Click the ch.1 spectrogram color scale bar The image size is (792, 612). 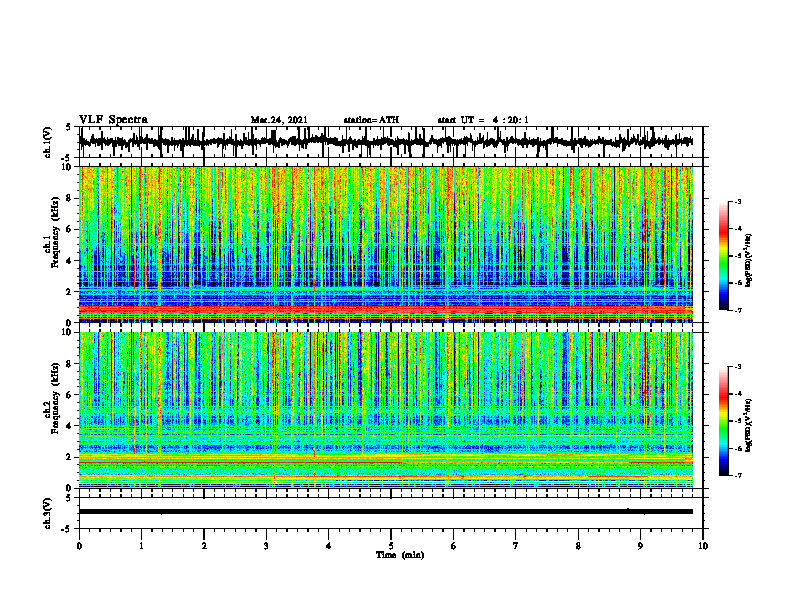click(x=723, y=256)
